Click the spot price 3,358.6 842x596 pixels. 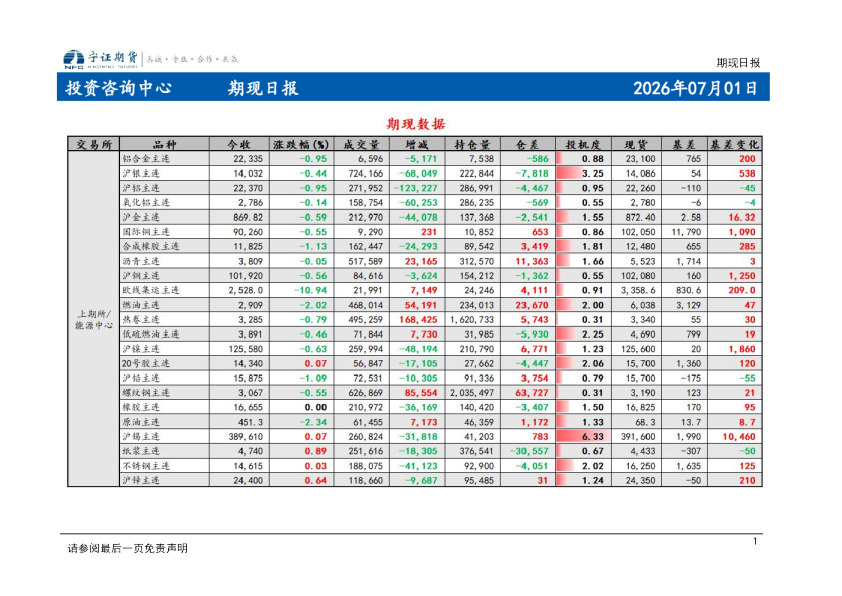pos(638,290)
